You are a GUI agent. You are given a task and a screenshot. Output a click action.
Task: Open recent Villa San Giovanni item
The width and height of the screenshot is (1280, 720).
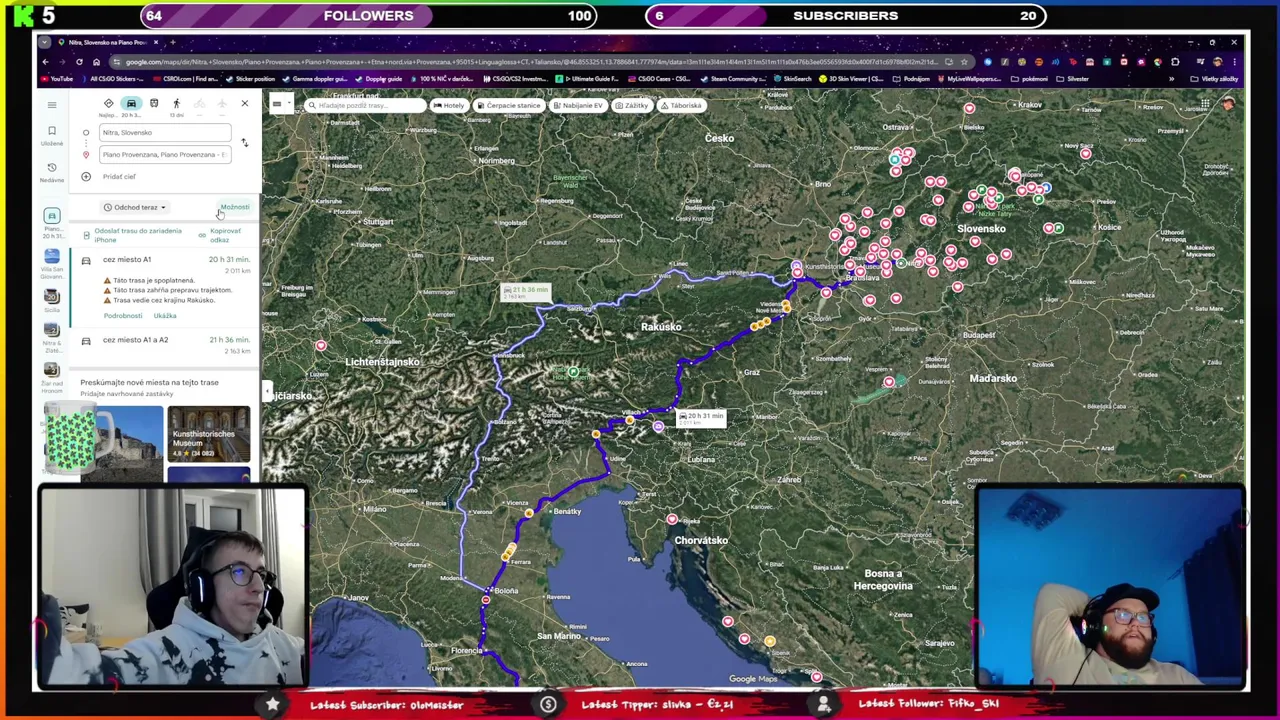52,262
